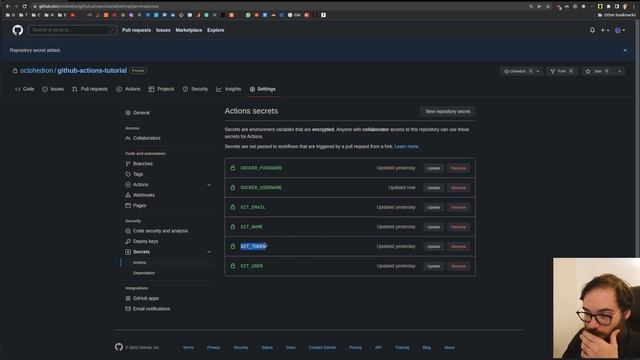Viewport: 640px width, 360px height.
Task: Switch to the Actions tab
Action: (128, 89)
